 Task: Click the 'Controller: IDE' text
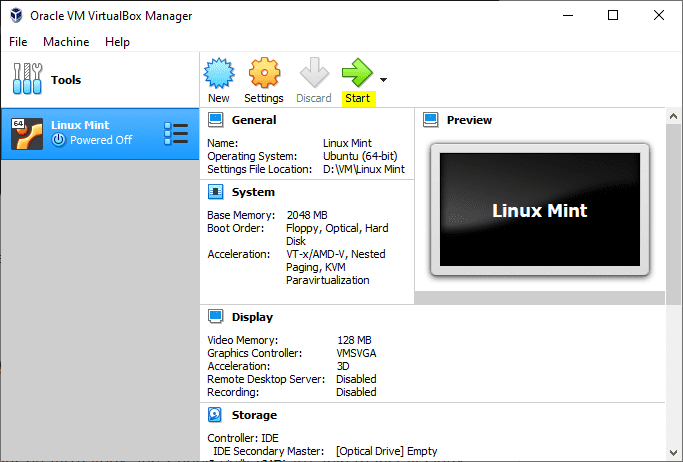(243, 438)
